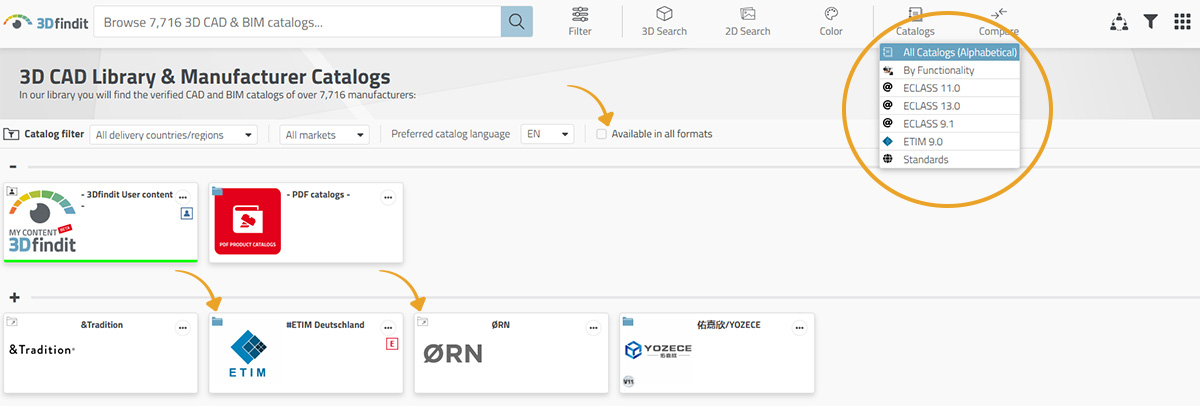
Task: Click the magnifier search button
Action: point(516,21)
